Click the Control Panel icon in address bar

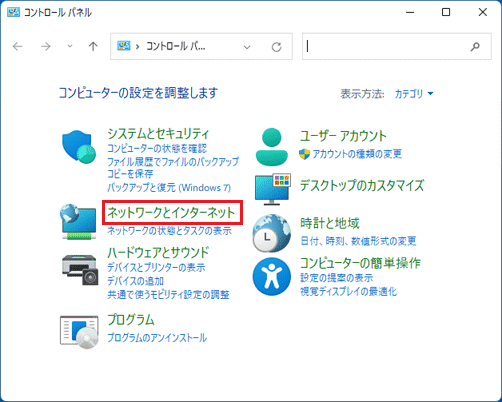pos(124,46)
